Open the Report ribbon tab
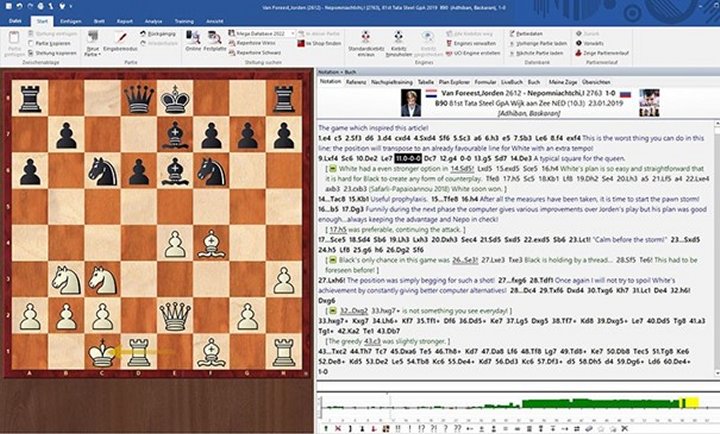This screenshot has width=720, height=434. point(124,21)
